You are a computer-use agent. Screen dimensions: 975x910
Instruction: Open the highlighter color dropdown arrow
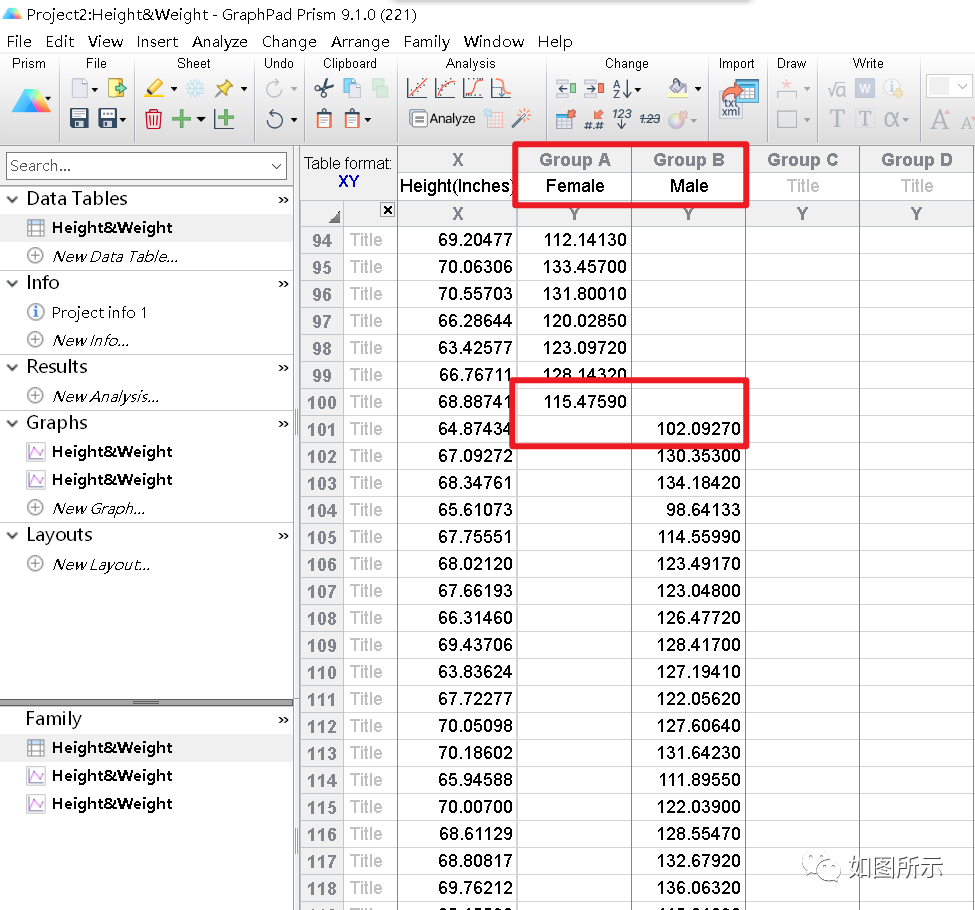click(x=173, y=89)
